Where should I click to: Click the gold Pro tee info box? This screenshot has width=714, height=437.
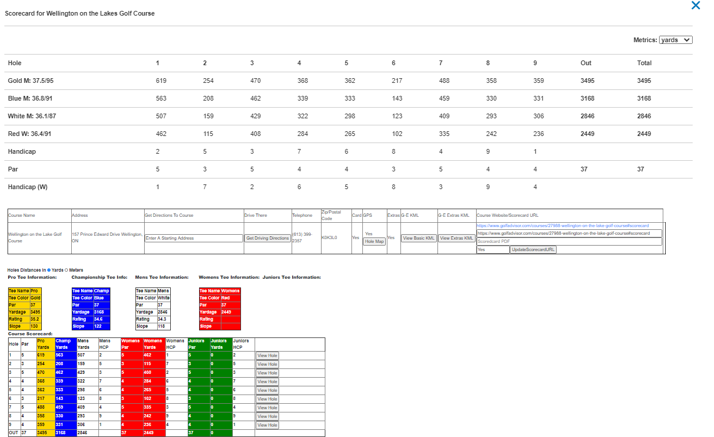pyautogui.click(x=25, y=309)
